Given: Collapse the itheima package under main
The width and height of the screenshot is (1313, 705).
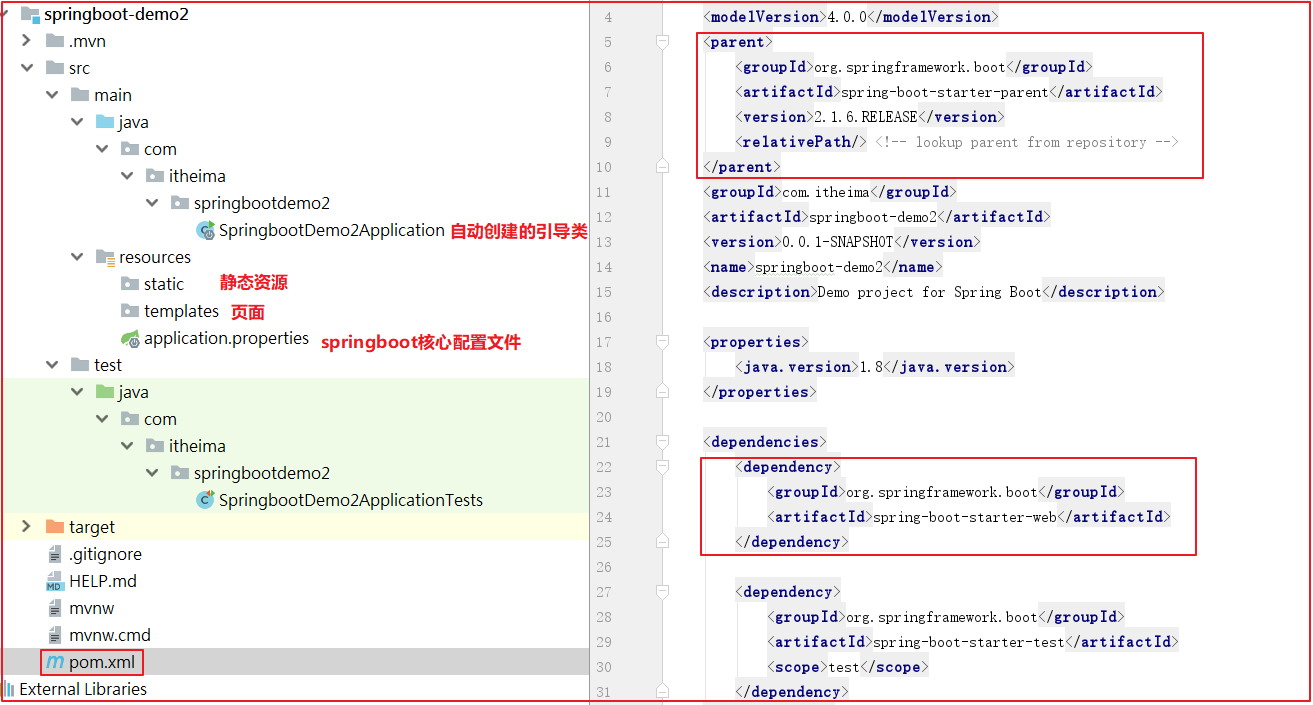Looking at the screenshot, I should [x=127, y=176].
